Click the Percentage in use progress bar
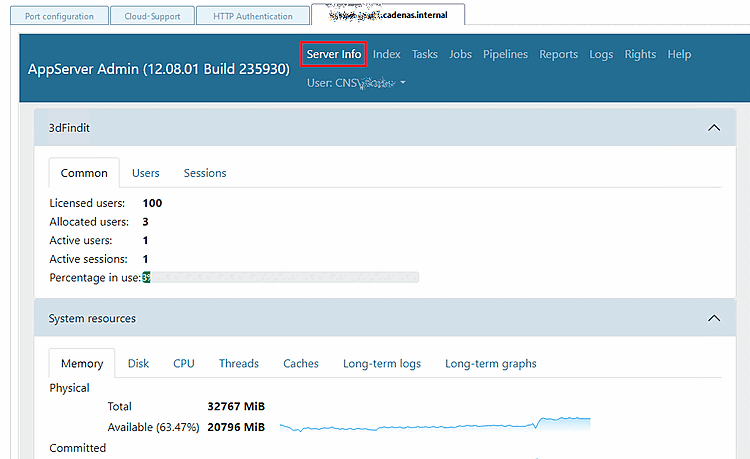Image resolution: width=750 pixels, height=459 pixels. click(281, 277)
